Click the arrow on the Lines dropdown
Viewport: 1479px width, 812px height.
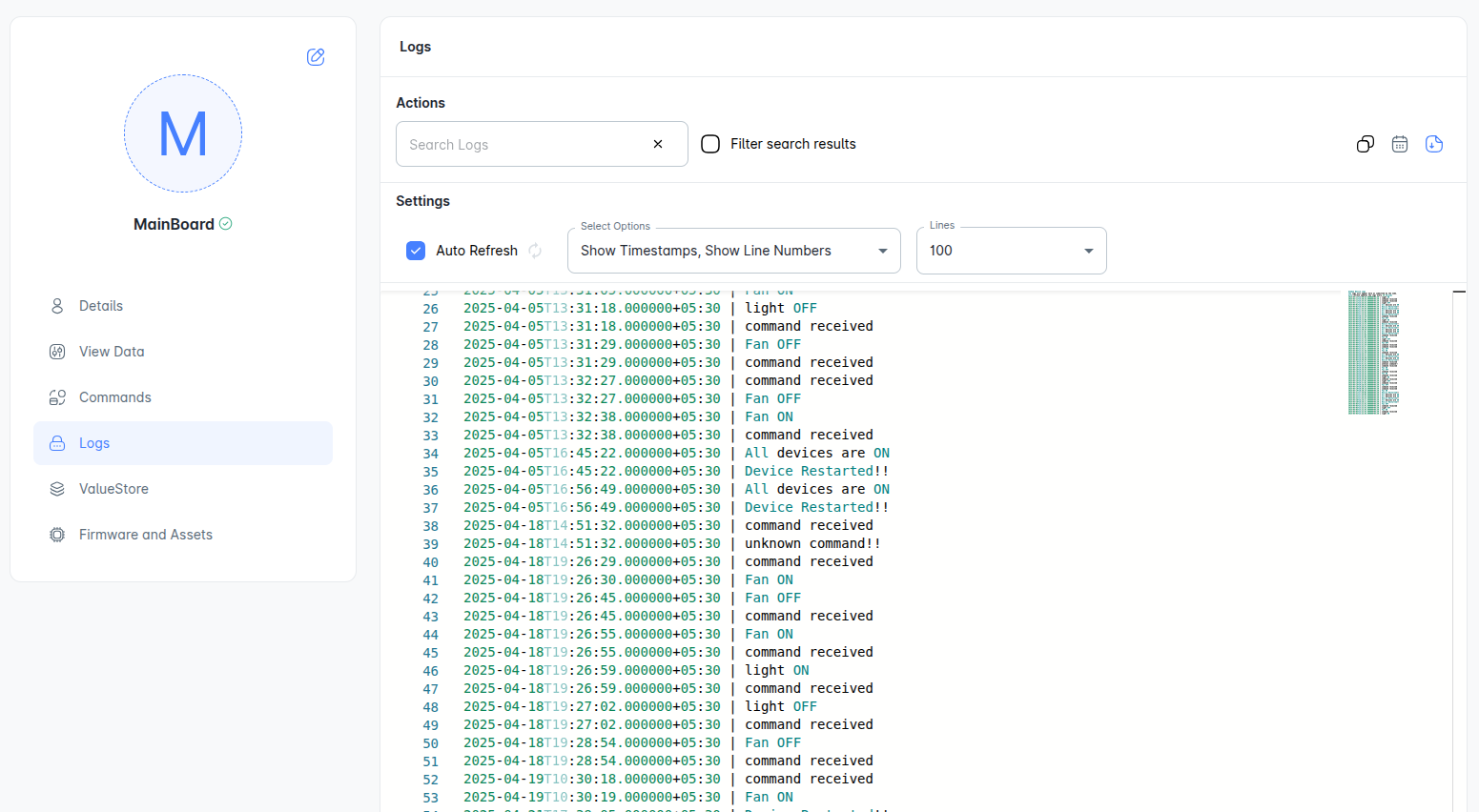pos(1088,251)
